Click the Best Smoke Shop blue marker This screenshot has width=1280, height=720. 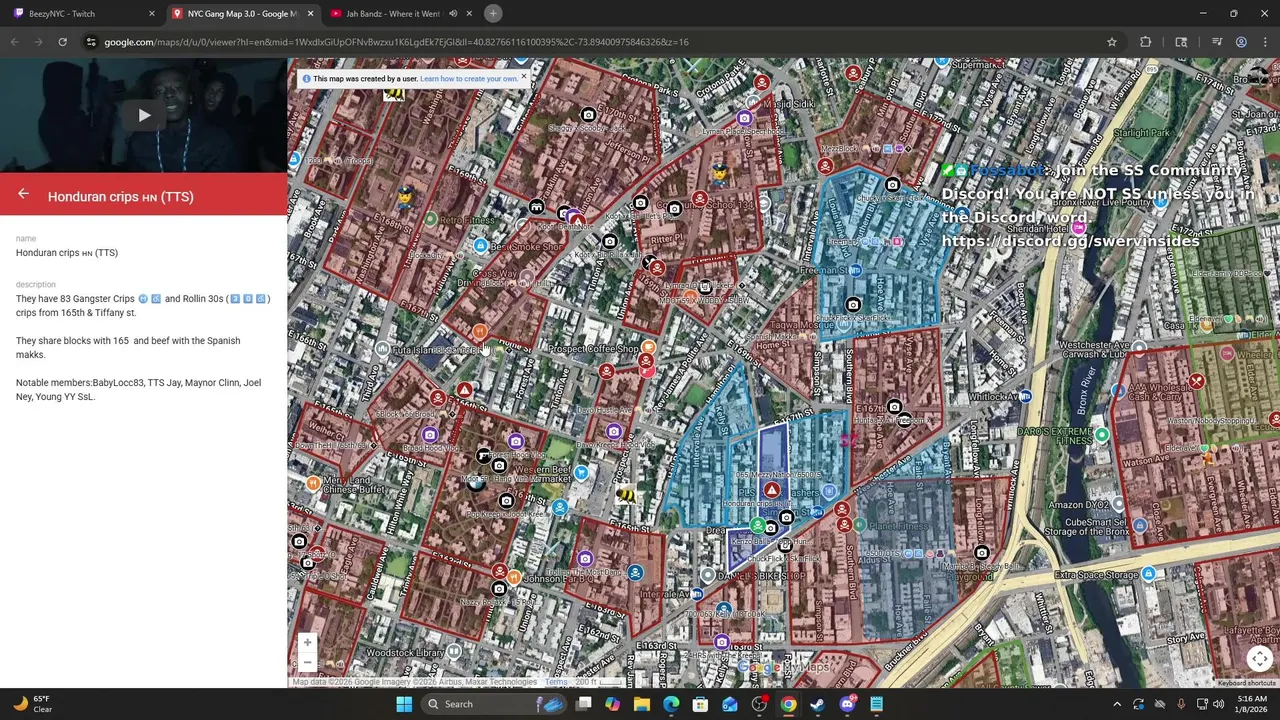click(x=481, y=246)
